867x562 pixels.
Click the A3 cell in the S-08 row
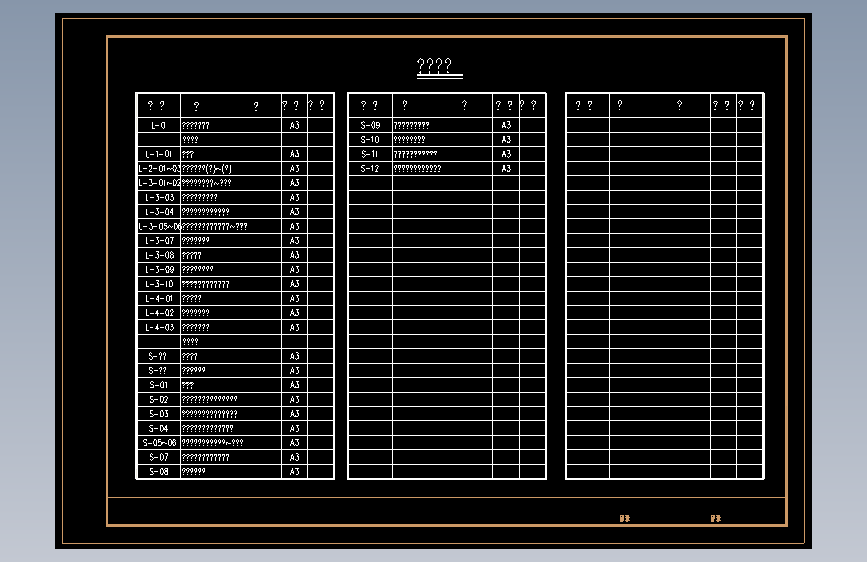tap(294, 472)
